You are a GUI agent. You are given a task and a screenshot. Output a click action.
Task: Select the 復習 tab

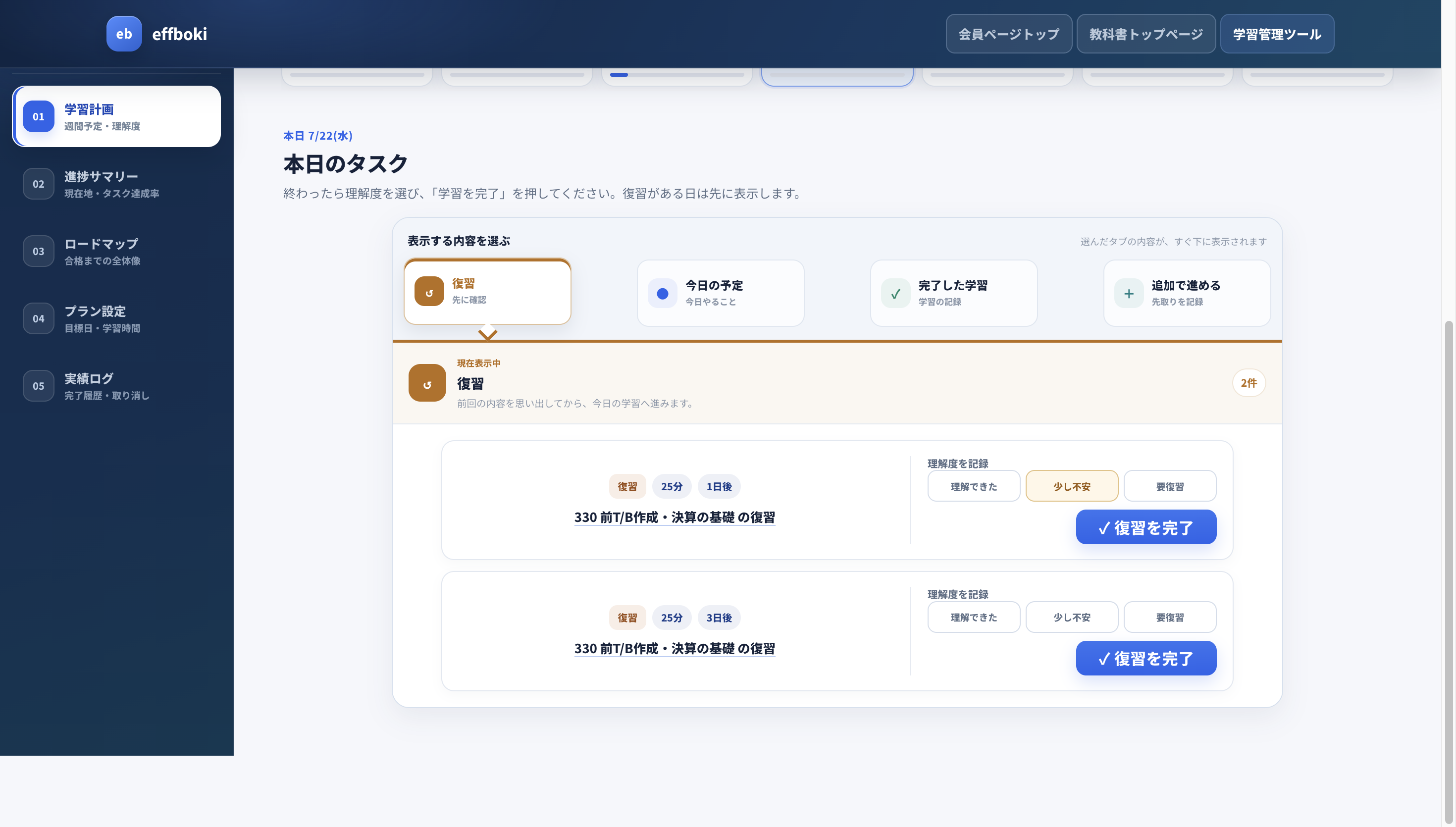tap(487, 292)
